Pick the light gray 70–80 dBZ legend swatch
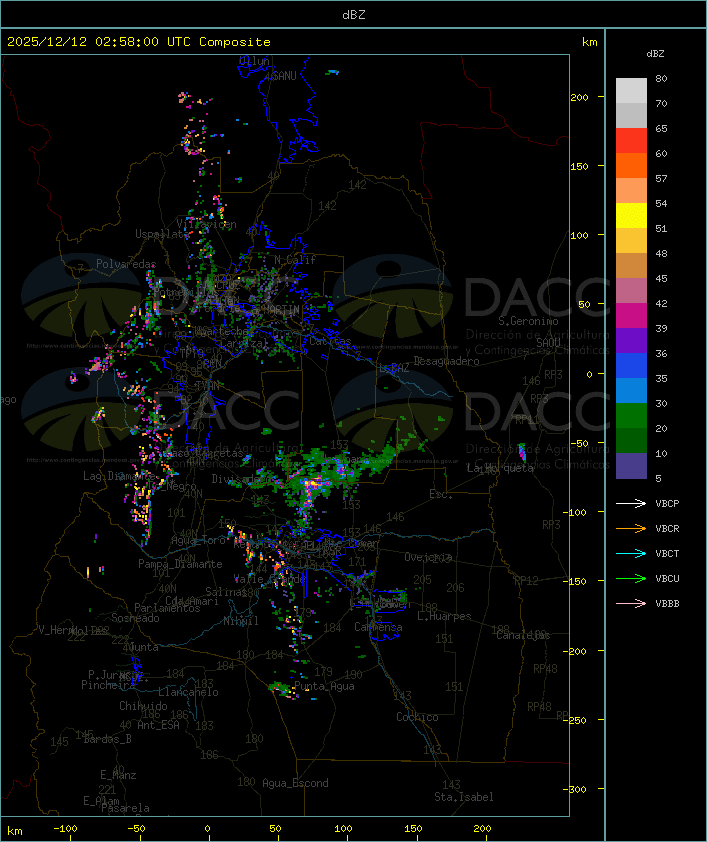The height and width of the screenshot is (842, 707). pyautogui.click(x=631, y=90)
